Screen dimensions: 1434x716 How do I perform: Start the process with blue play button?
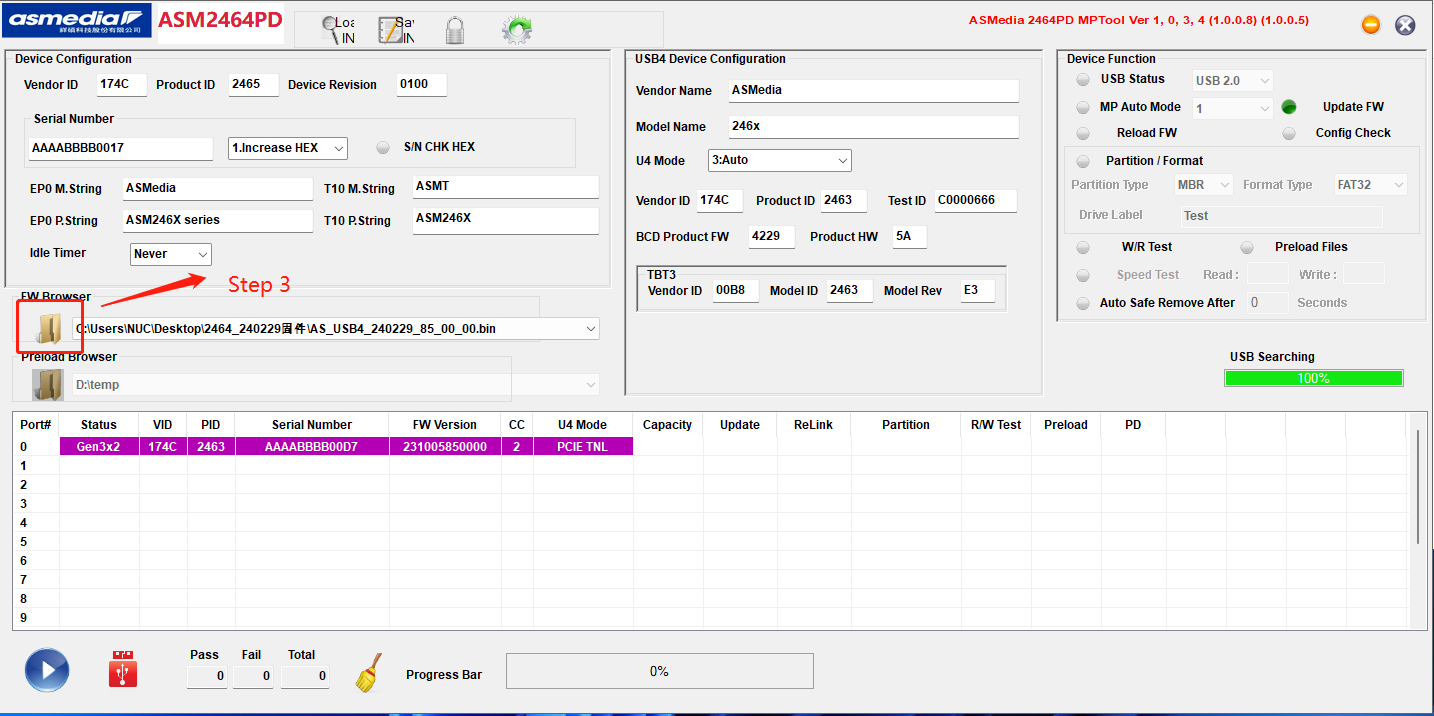[47, 671]
